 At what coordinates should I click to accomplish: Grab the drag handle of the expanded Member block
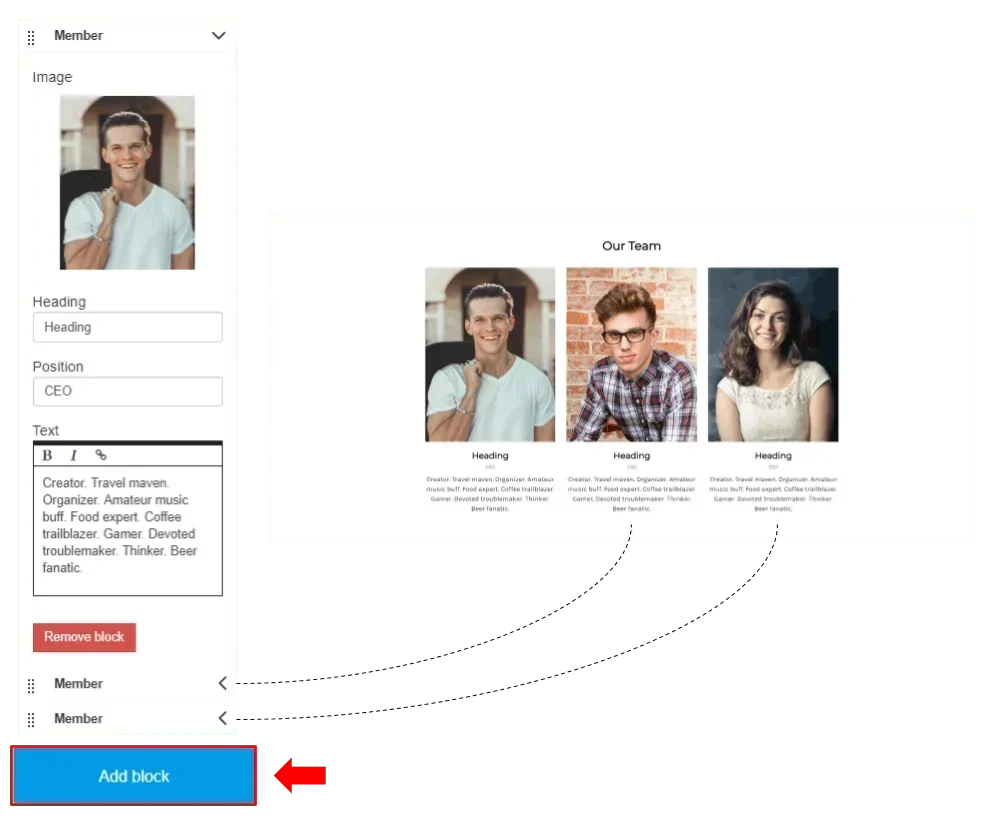click(x=31, y=38)
